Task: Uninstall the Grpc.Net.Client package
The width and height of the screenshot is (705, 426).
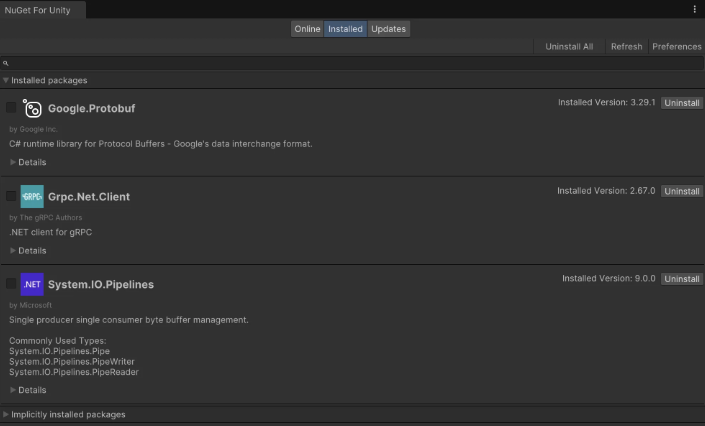Action: coord(682,191)
